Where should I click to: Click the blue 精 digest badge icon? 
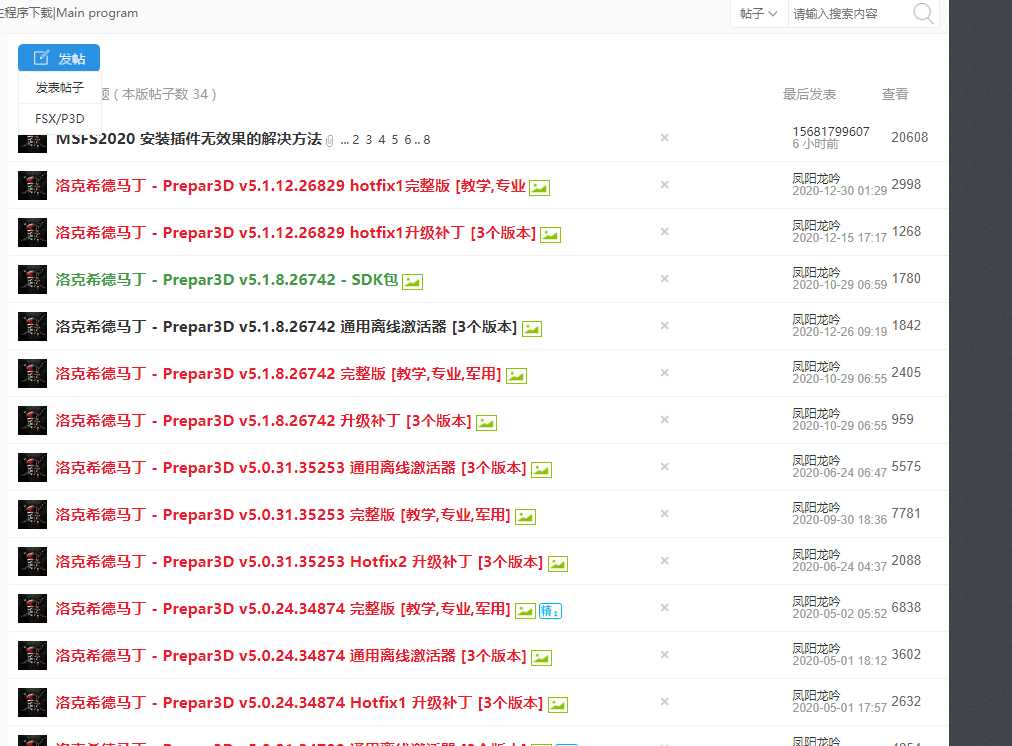551,610
